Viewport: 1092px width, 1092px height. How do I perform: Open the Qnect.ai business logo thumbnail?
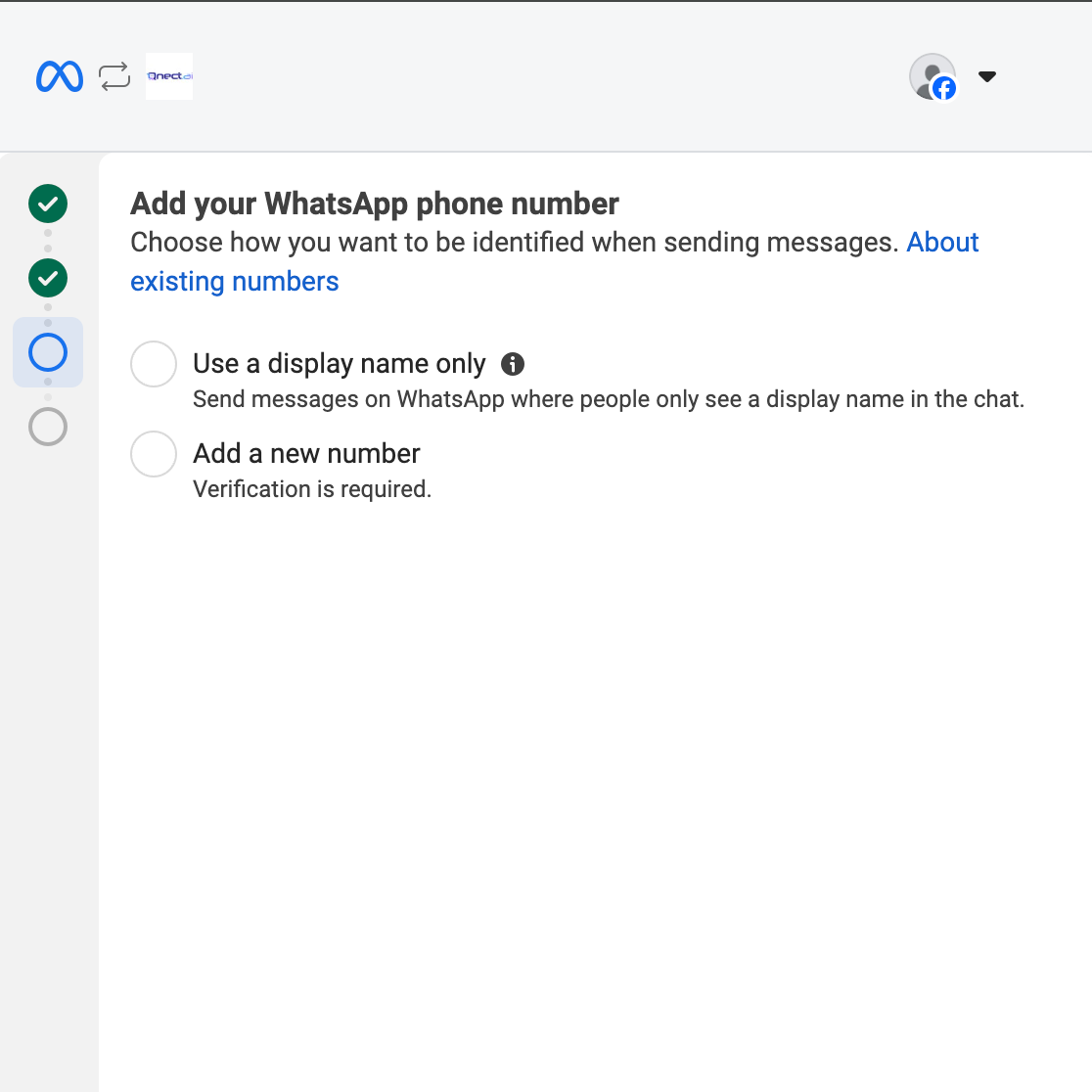click(x=169, y=76)
